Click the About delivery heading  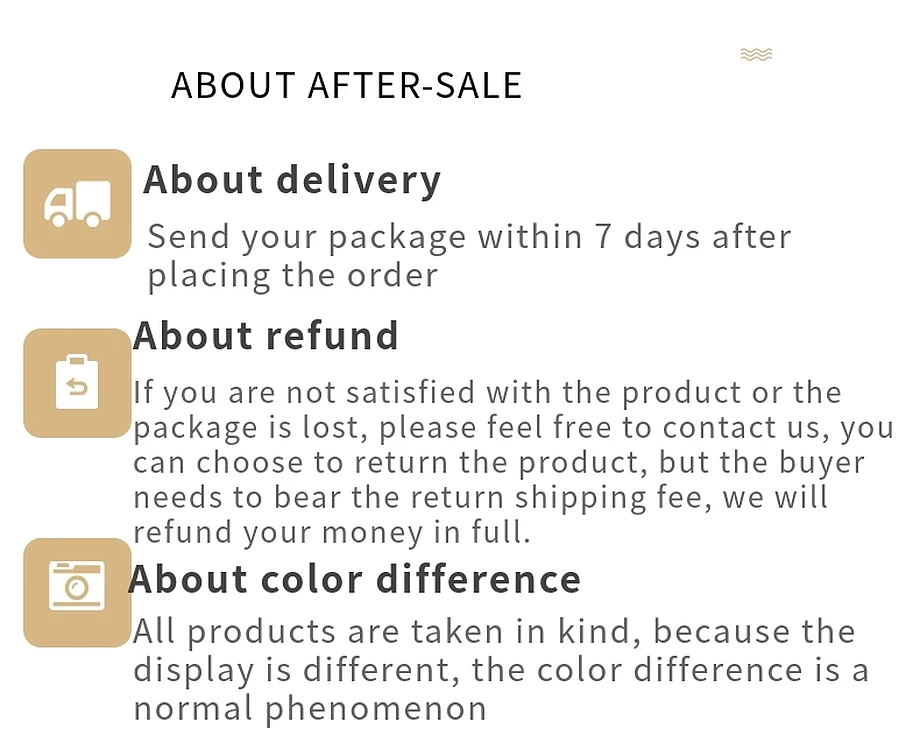[292, 181]
